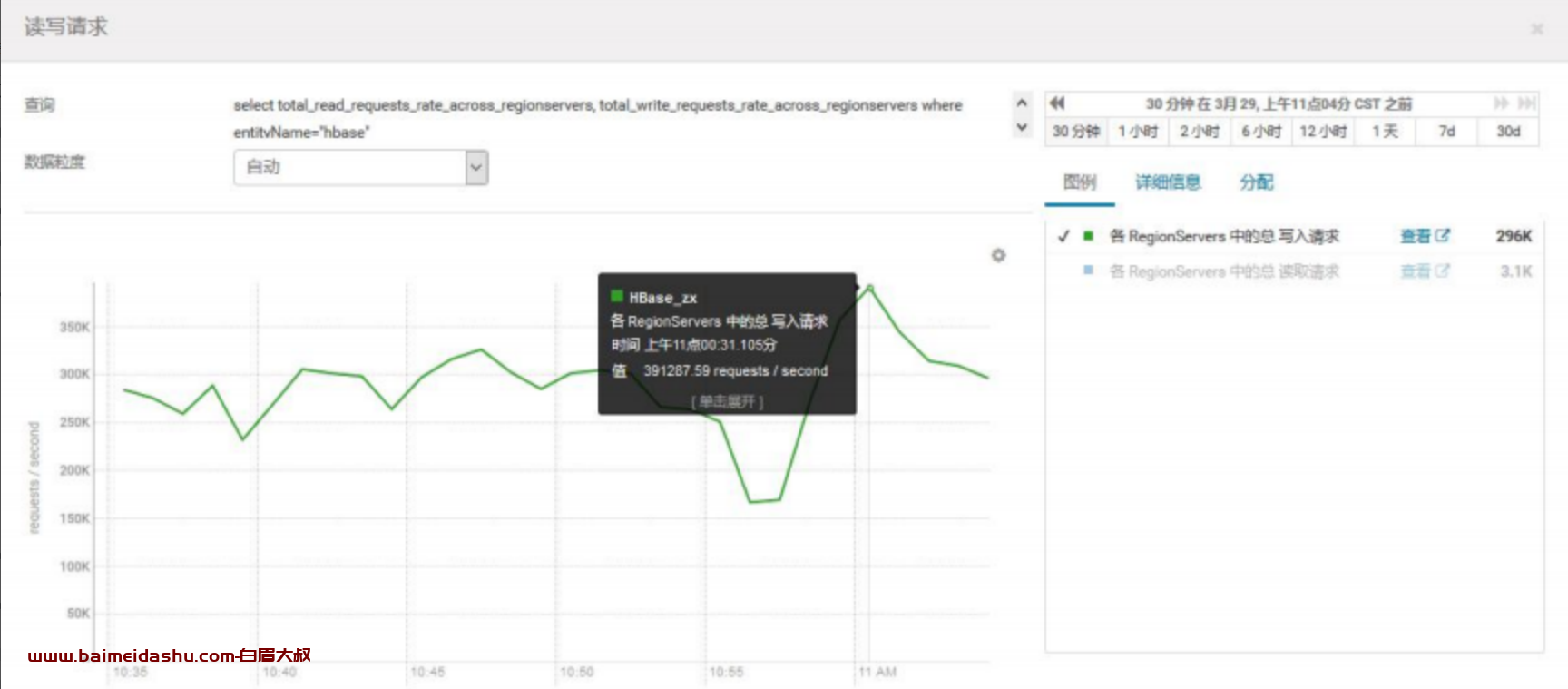Click the down arrow beside the query text
Screen dimensions: 1568x689
point(1022,127)
